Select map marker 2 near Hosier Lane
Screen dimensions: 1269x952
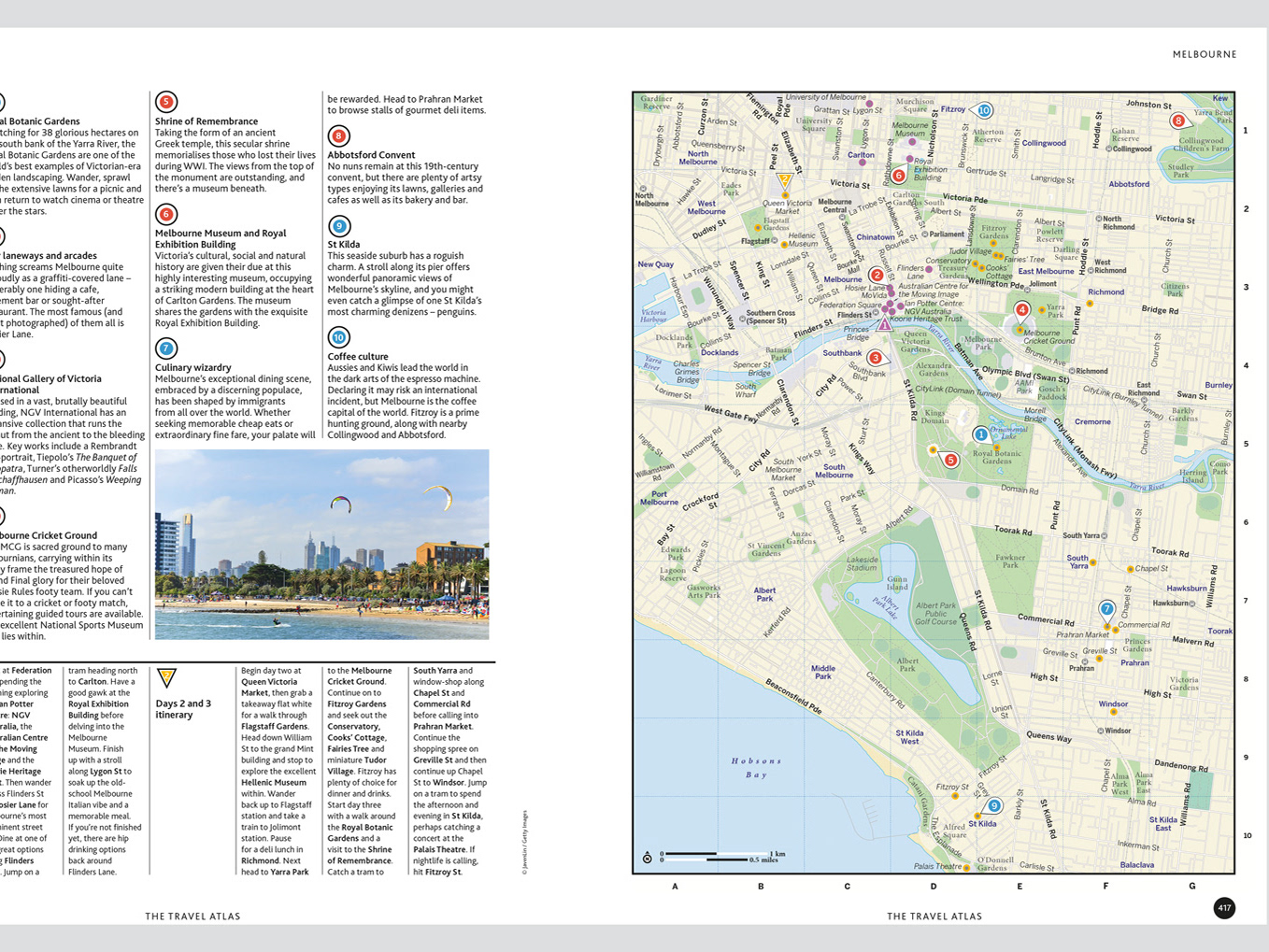(876, 275)
